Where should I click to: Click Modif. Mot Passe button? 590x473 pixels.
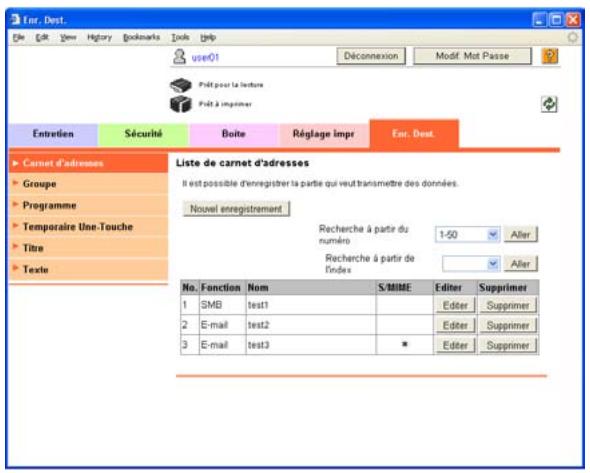pos(472,56)
